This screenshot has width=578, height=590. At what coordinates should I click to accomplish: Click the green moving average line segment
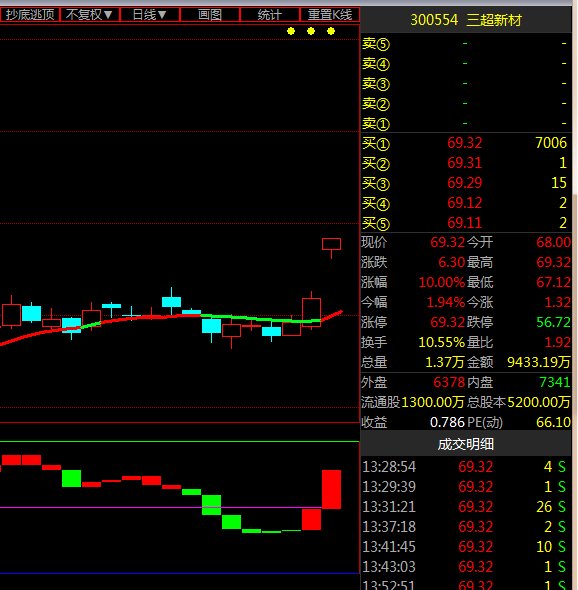260,319
